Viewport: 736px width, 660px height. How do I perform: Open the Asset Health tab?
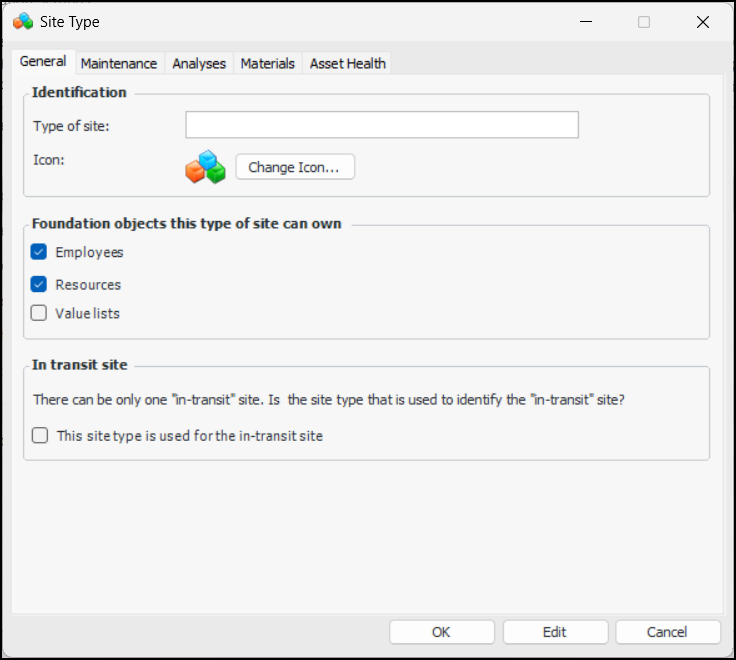click(x=347, y=63)
